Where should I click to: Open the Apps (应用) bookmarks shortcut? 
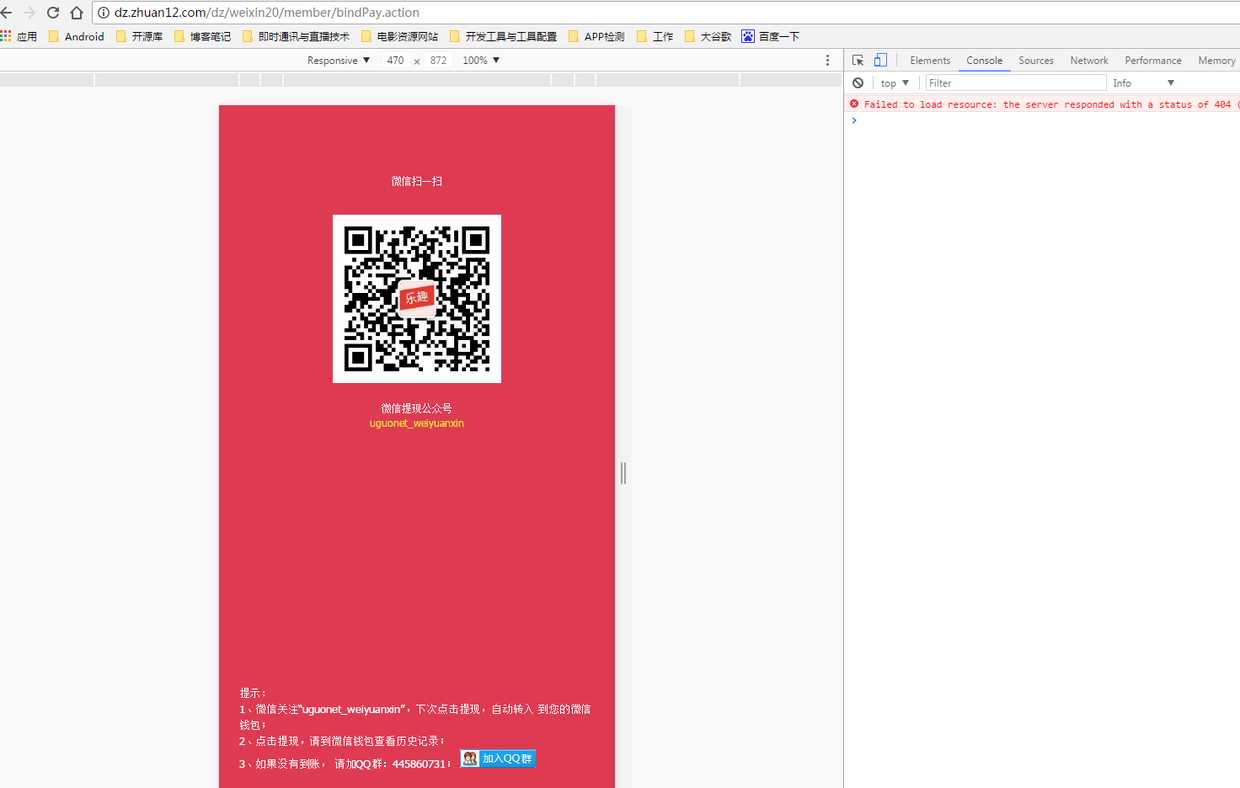pyautogui.click(x=19, y=37)
